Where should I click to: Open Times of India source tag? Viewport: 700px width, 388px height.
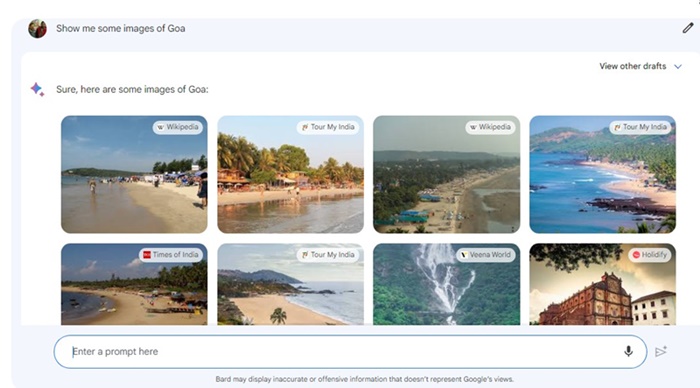[171, 255]
